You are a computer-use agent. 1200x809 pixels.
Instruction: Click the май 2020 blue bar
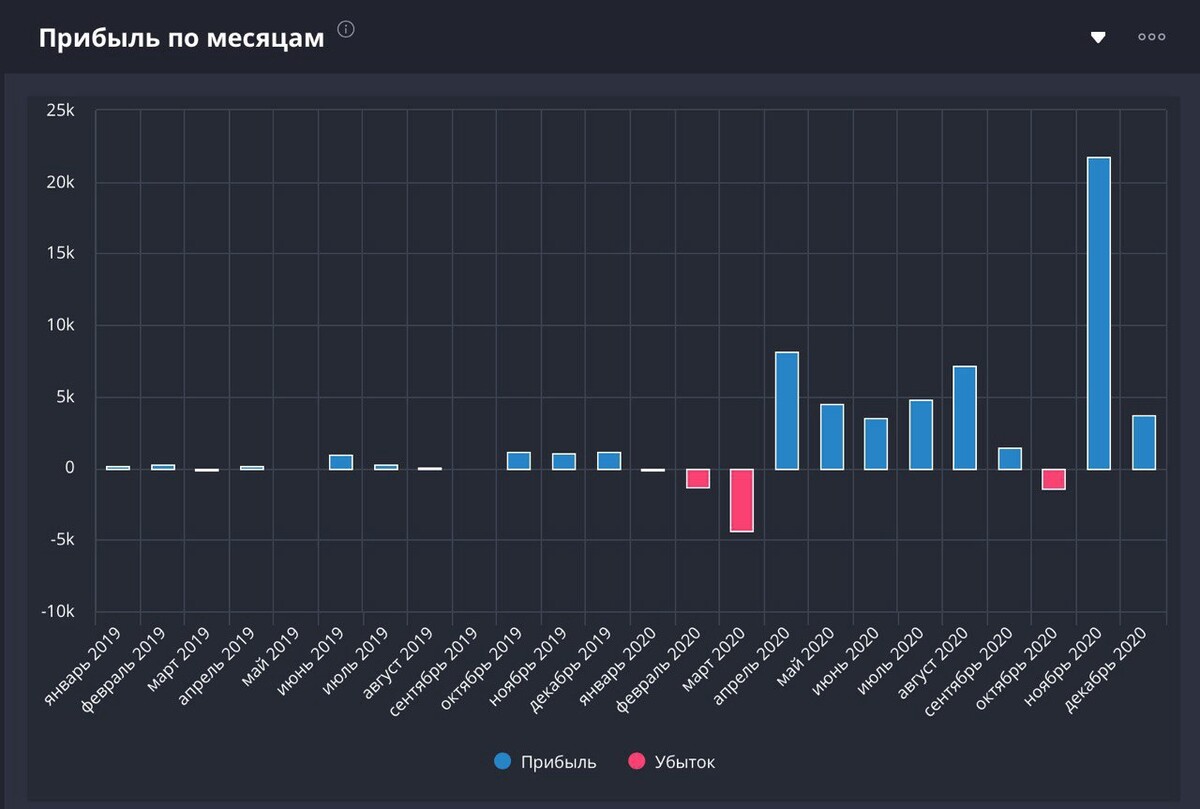(832, 437)
